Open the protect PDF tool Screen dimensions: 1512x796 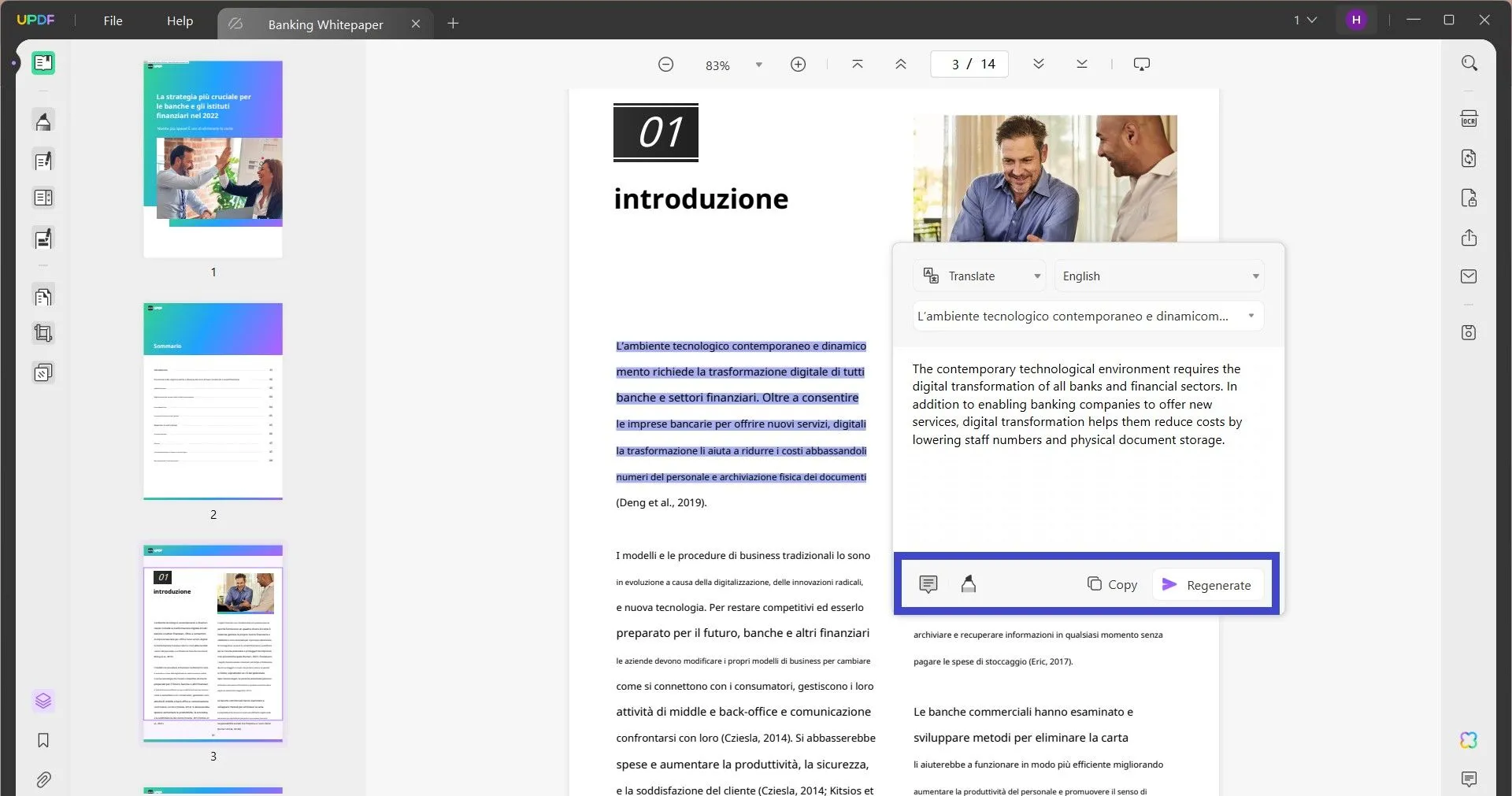[1469, 198]
